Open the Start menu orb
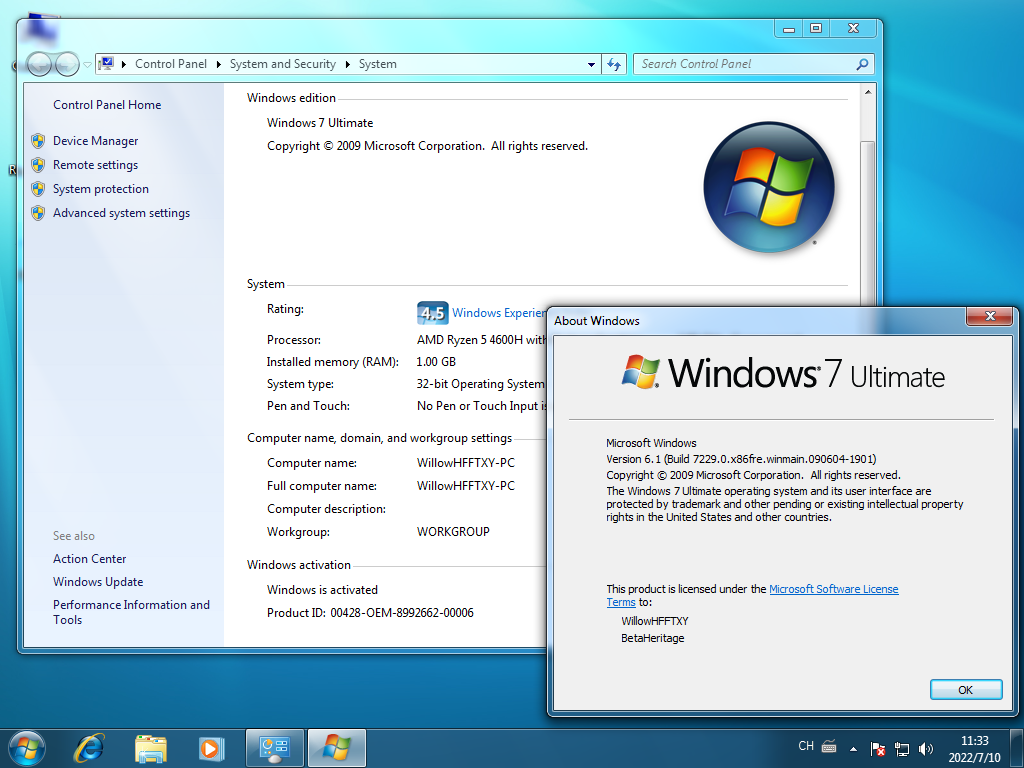1024x768 pixels. pos(27,748)
